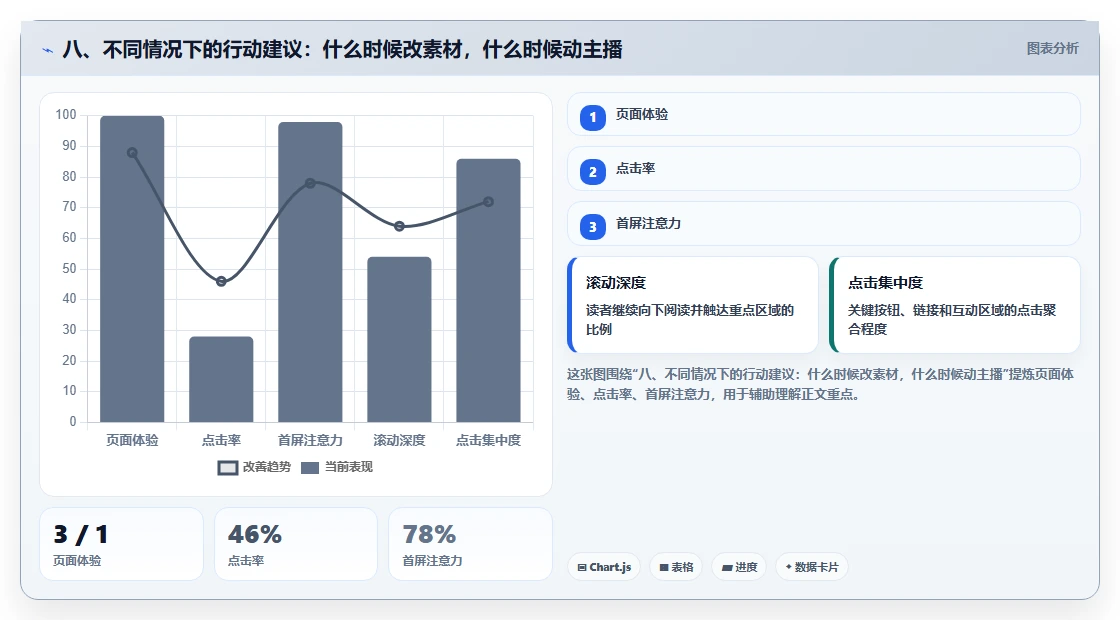Click the 78% stat card

pos(471,544)
